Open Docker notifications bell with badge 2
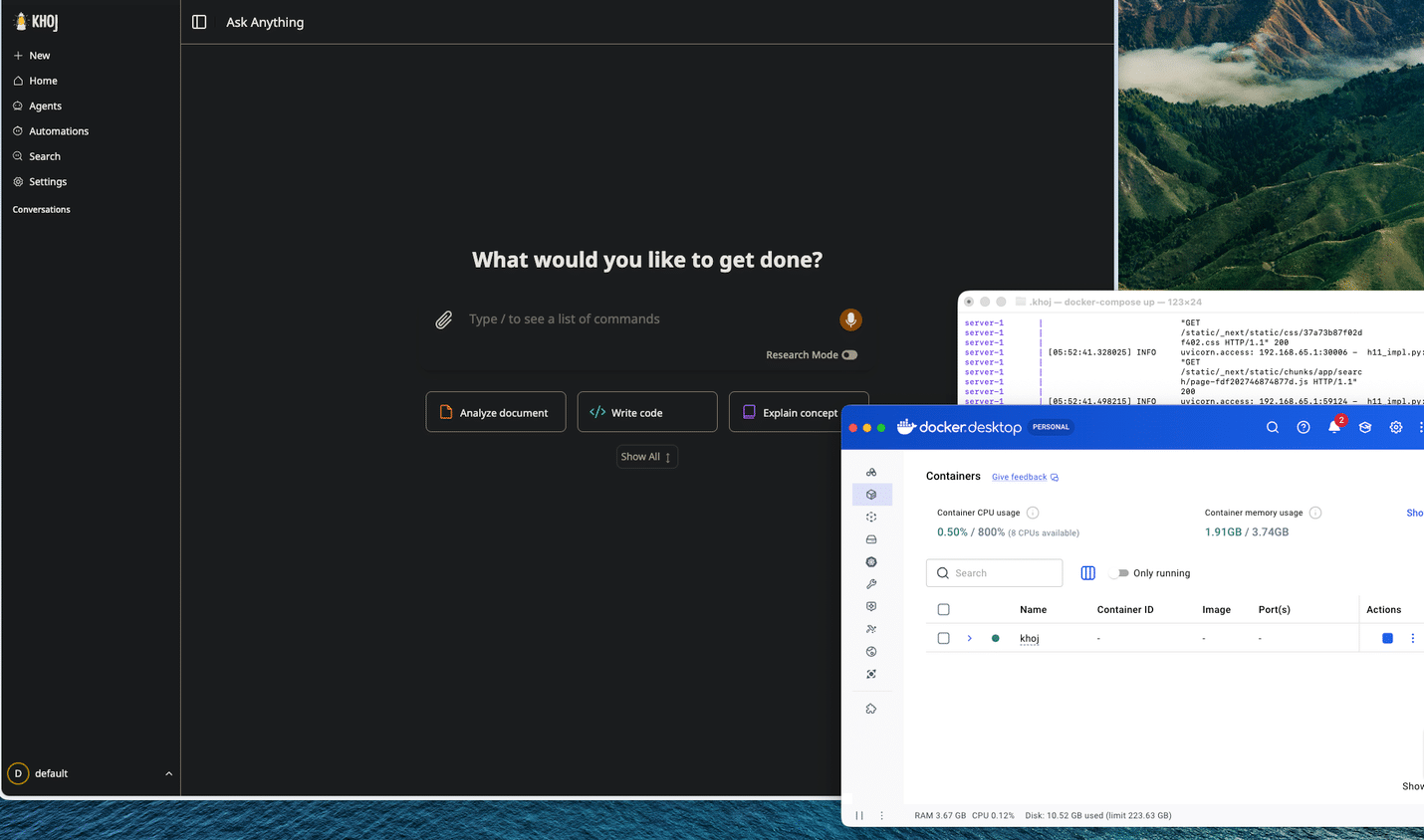Screen dimensions: 1424x840 [1334, 426]
